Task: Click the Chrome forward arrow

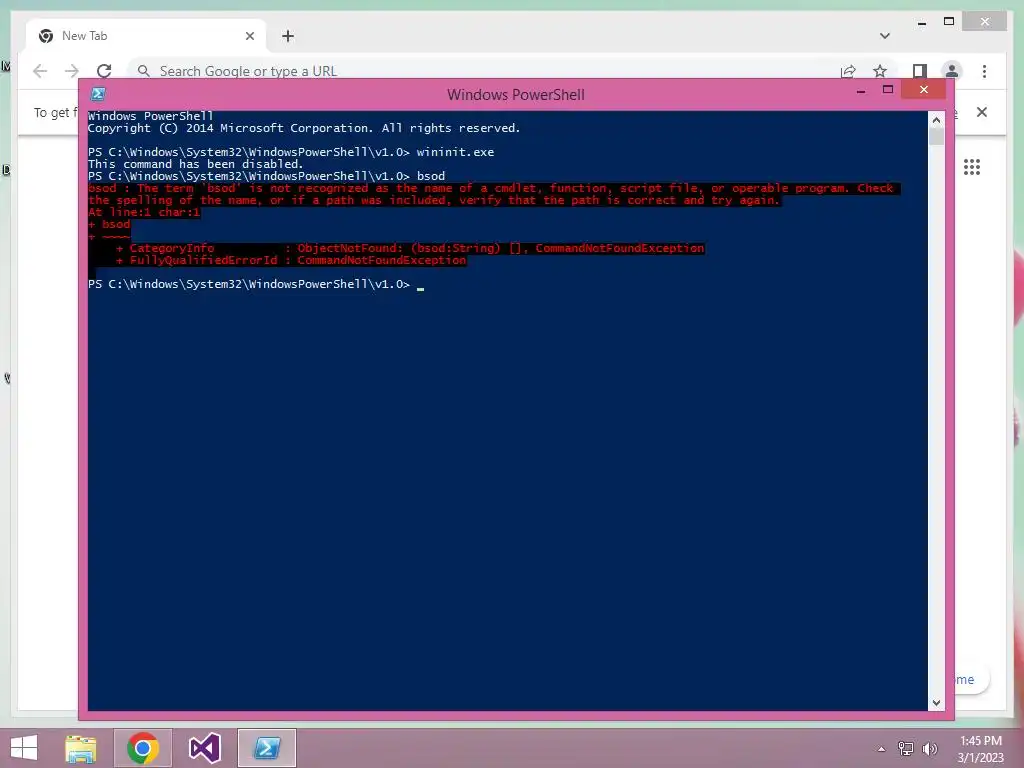Action: 72,71
